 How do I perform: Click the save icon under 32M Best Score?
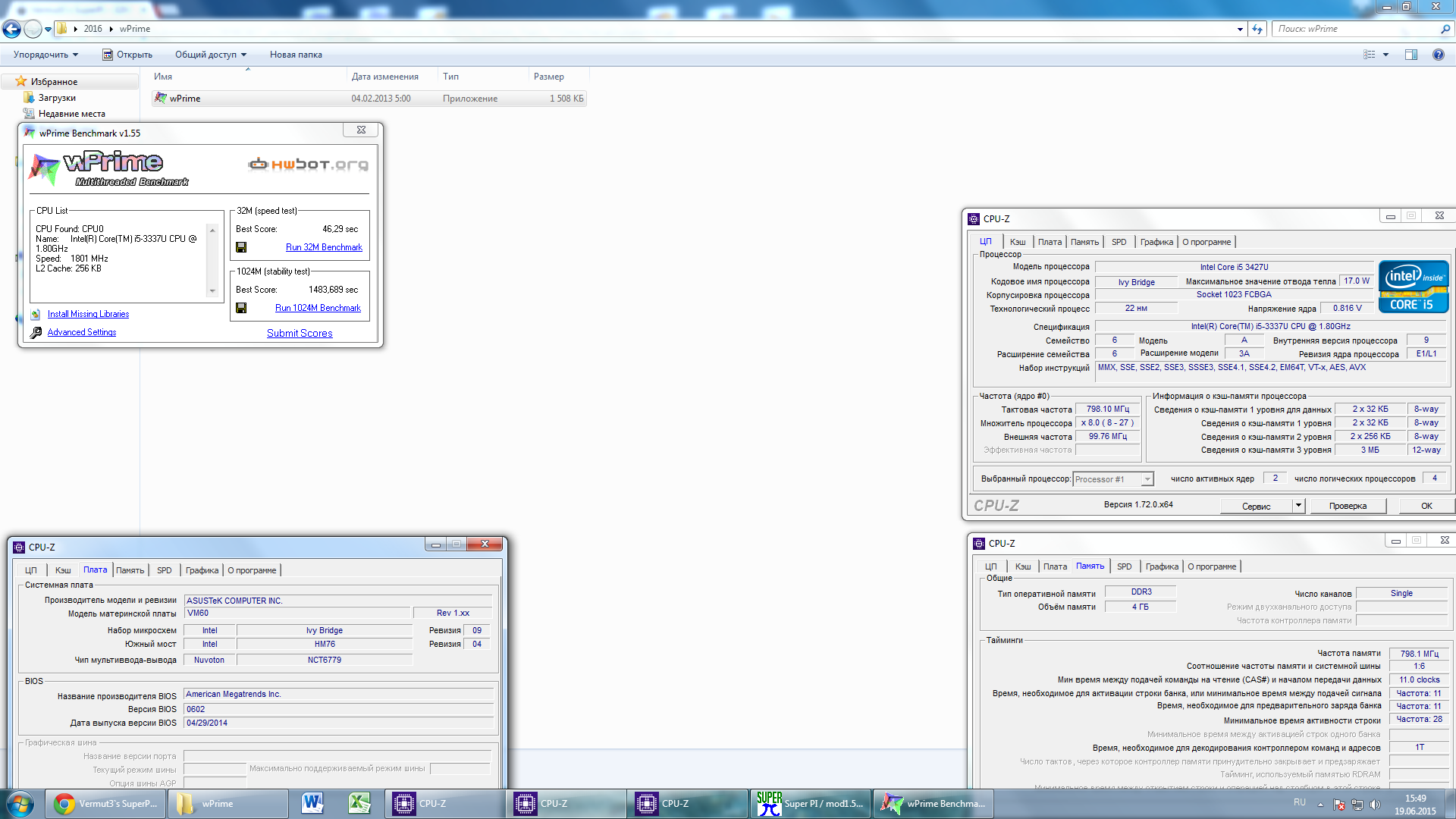pos(241,247)
